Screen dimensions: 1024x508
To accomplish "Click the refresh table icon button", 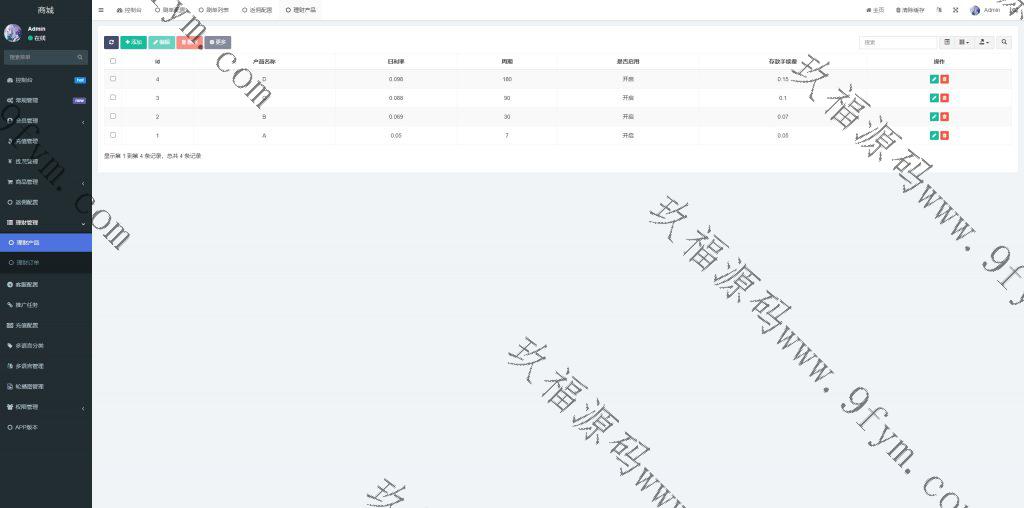I will coord(111,42).
